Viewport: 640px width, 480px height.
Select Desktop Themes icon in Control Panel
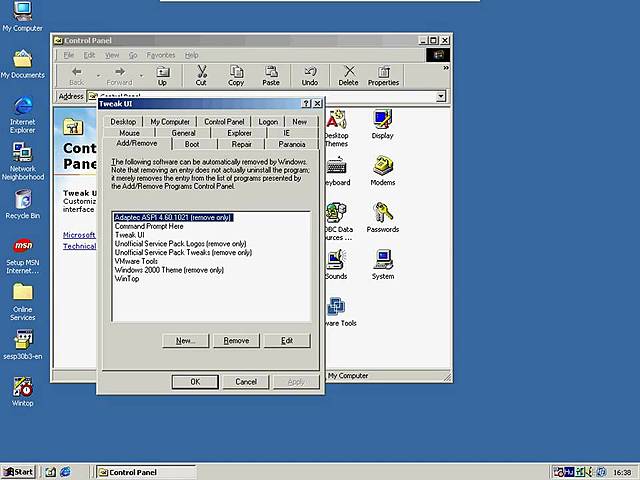pyautogui.click(x=336, y=128)
